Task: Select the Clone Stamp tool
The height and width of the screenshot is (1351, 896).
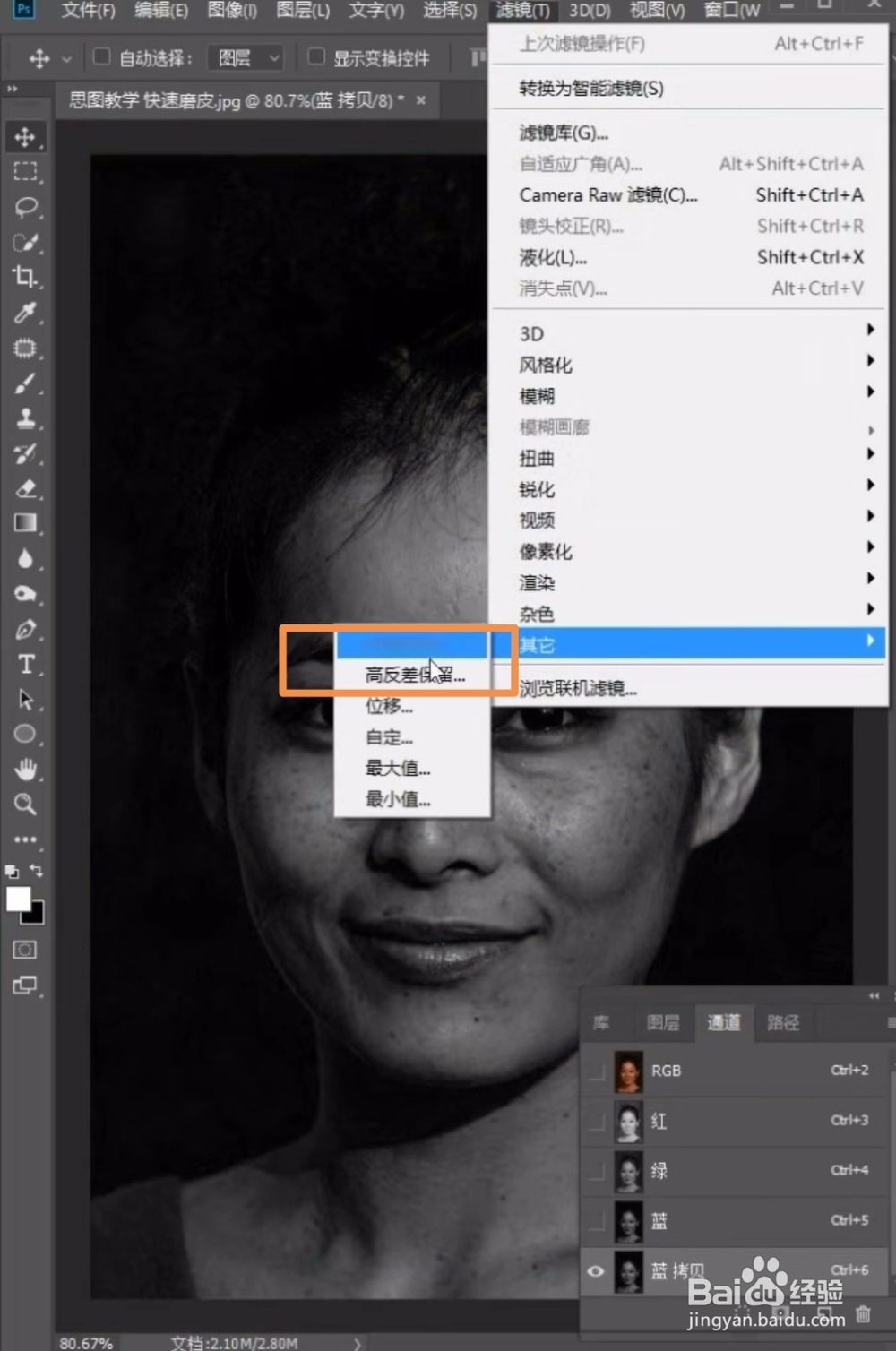Action: tap(25, 417)
